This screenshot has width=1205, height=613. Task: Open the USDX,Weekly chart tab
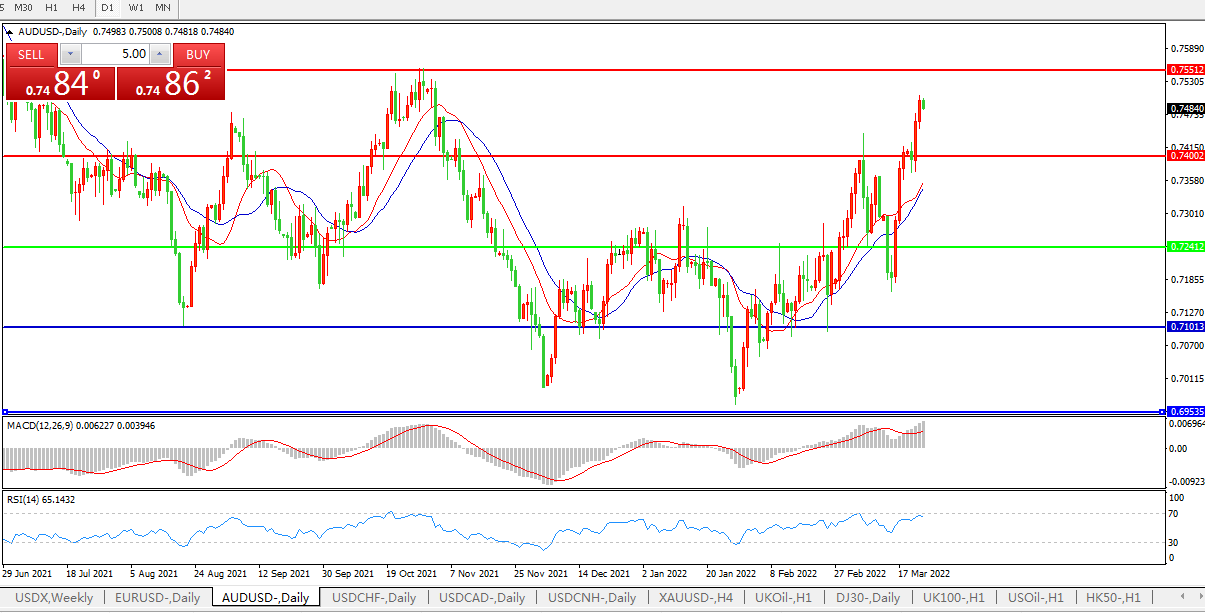(53, 598)
